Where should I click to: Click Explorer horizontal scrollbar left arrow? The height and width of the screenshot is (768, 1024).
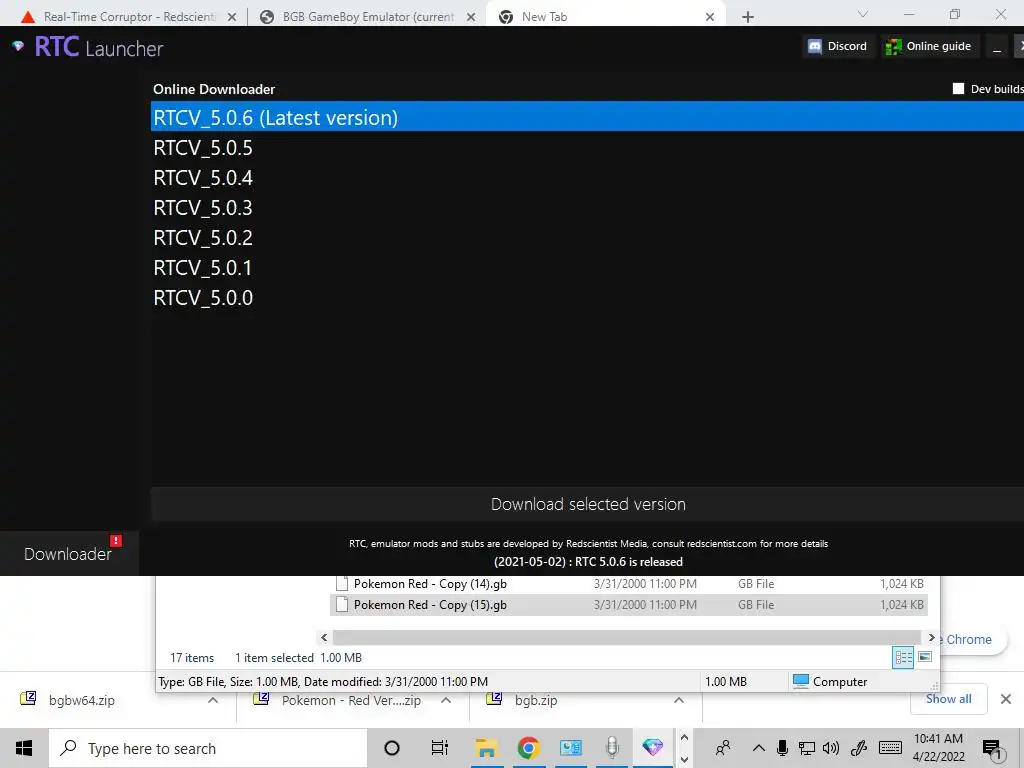click(x=324, y=637)
